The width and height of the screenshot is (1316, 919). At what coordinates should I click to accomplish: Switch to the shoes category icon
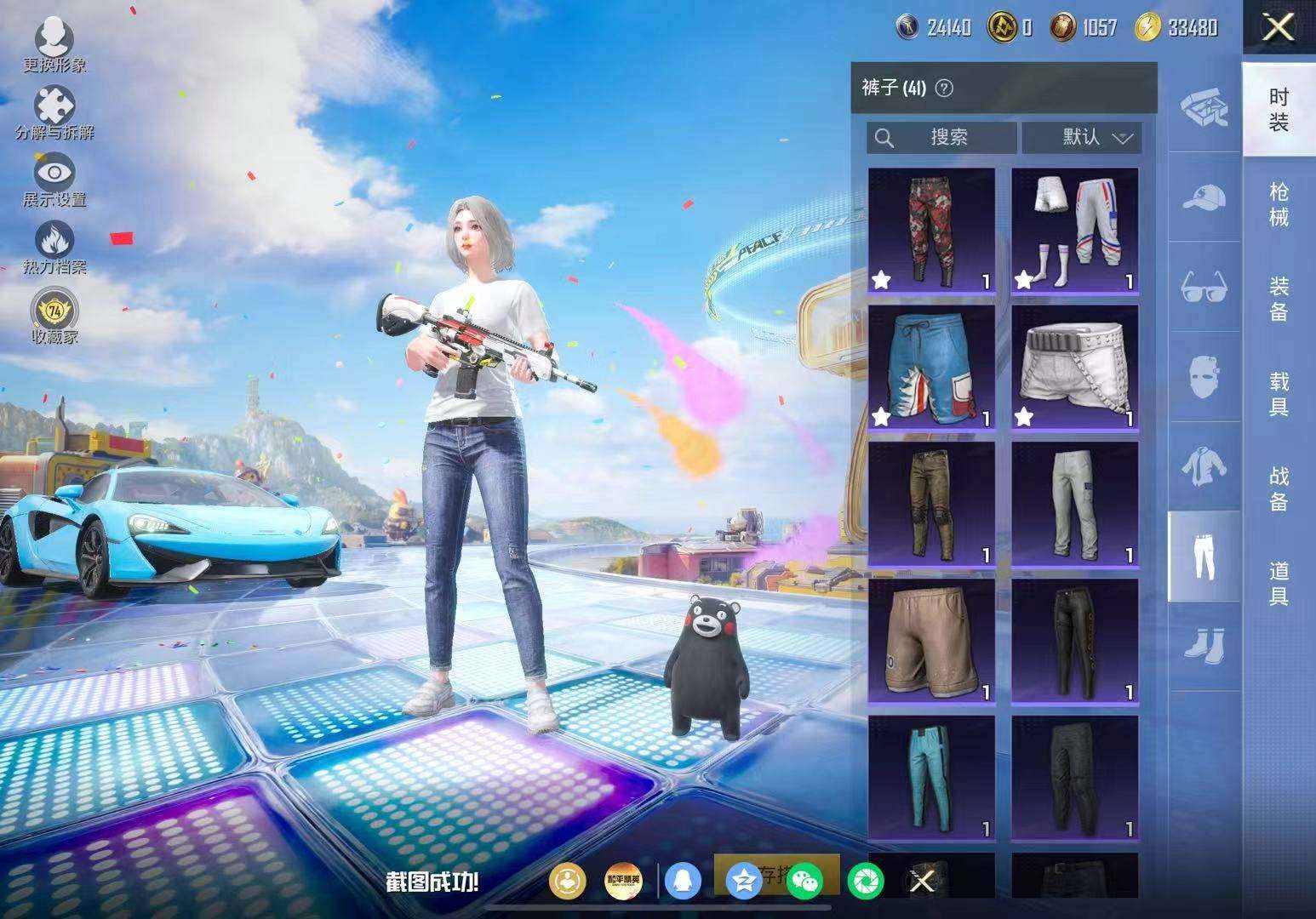click(x=1204, y=644)
